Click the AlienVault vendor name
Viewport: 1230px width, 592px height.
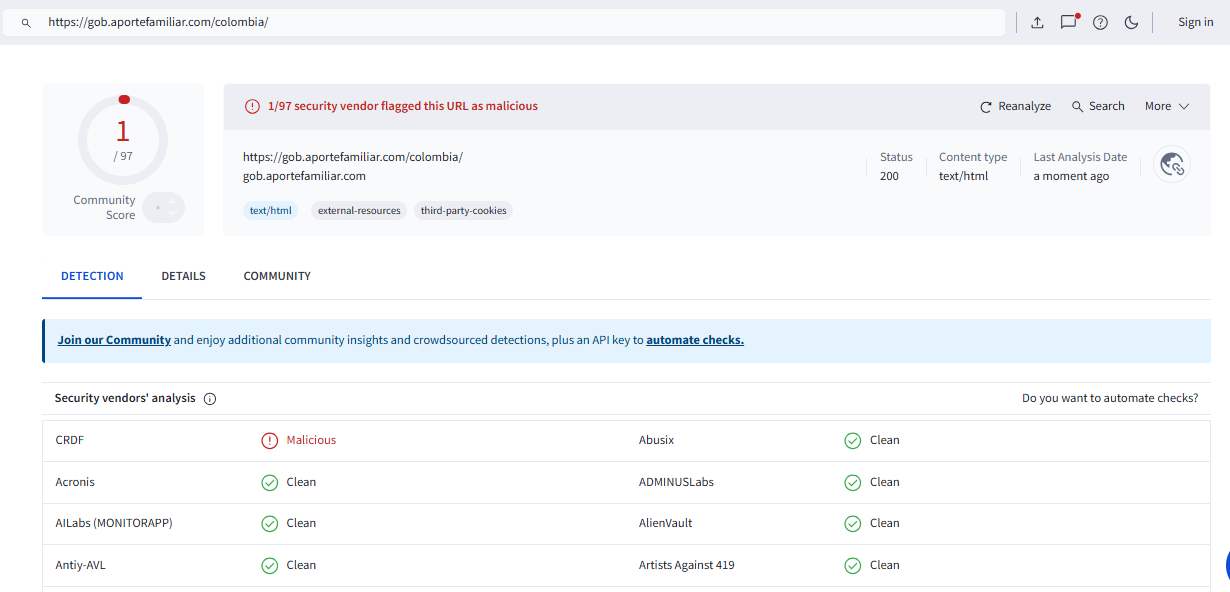(x=665, y=523)
